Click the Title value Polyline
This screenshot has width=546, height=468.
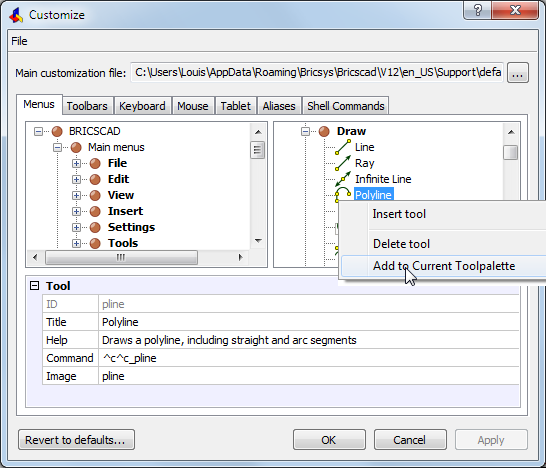click(x=120, y=322)
